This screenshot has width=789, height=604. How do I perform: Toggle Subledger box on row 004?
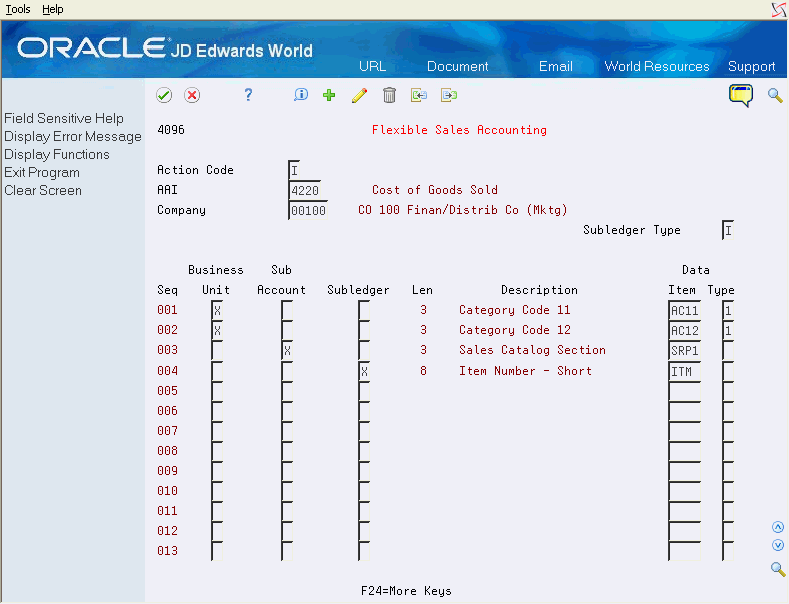tap(364, 371)
